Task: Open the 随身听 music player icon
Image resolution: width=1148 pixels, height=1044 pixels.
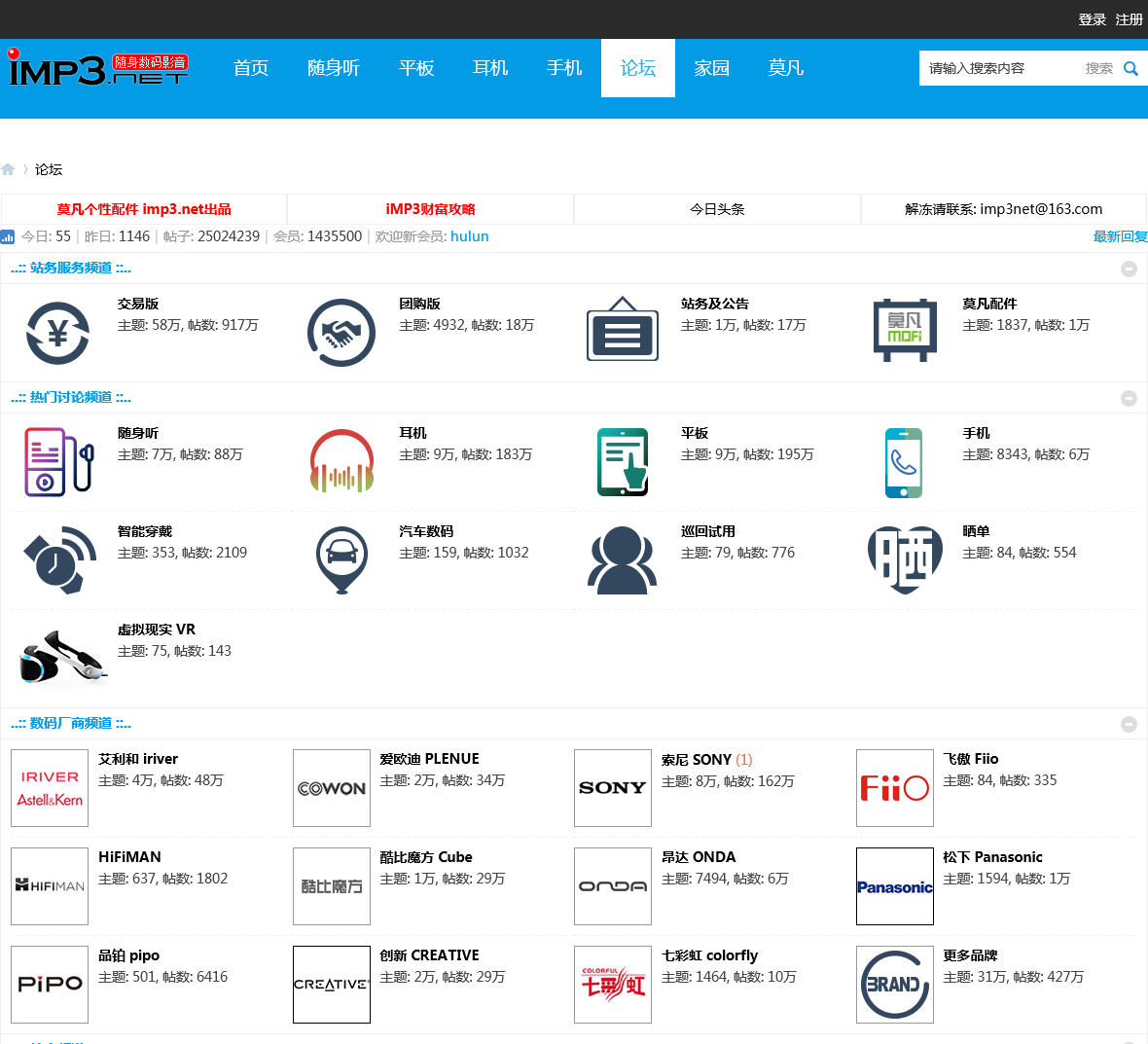Action: click(x=58, y=462)
